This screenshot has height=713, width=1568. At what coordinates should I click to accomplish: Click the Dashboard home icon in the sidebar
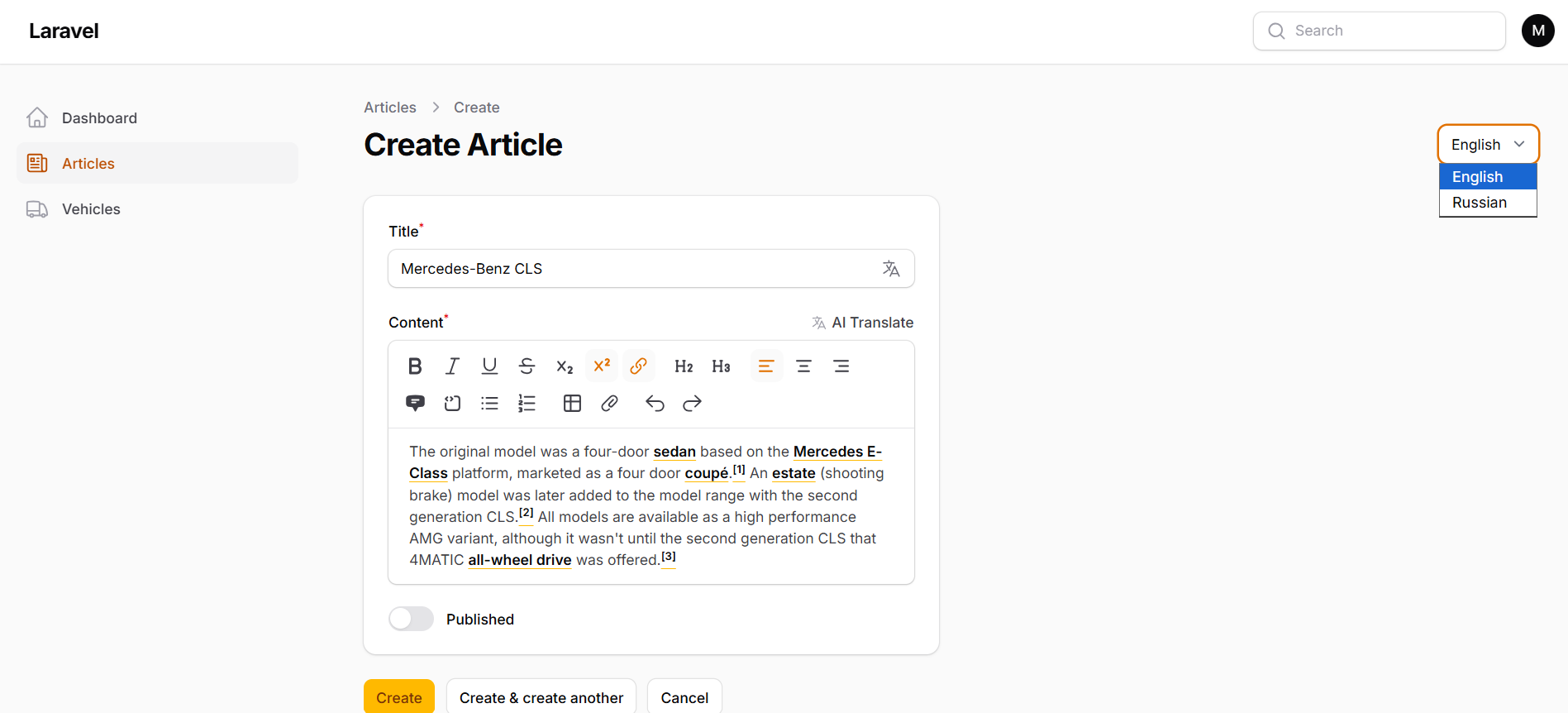37,118
